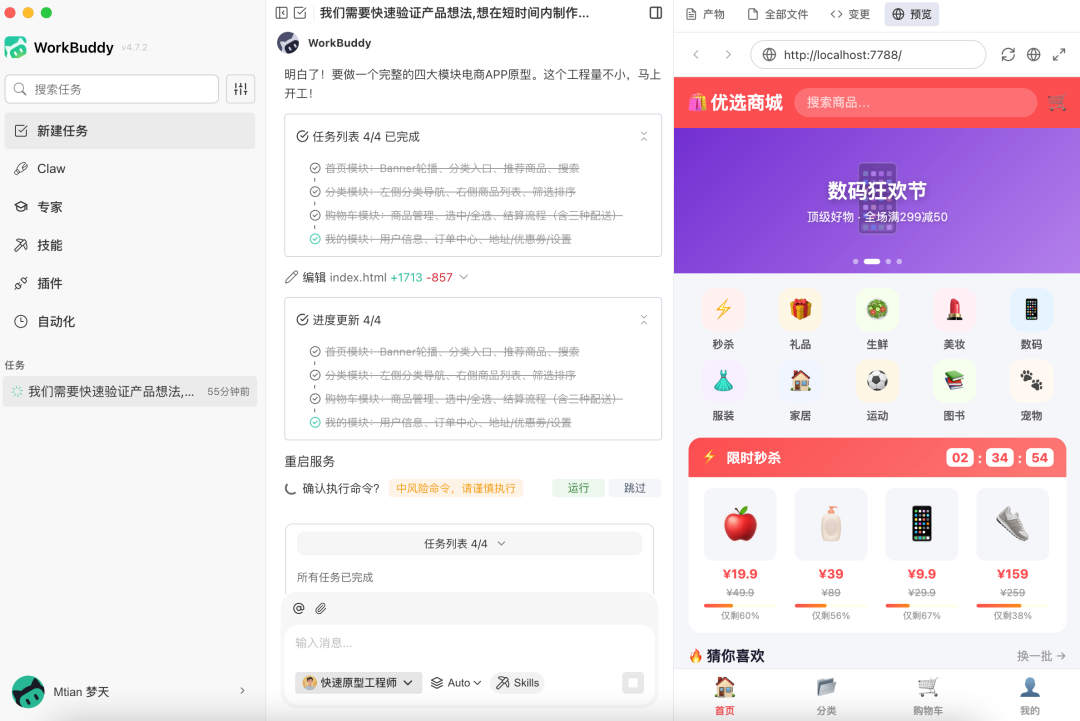Open the ¥9.9 phone product thumbnail

[x=922, y=524]
